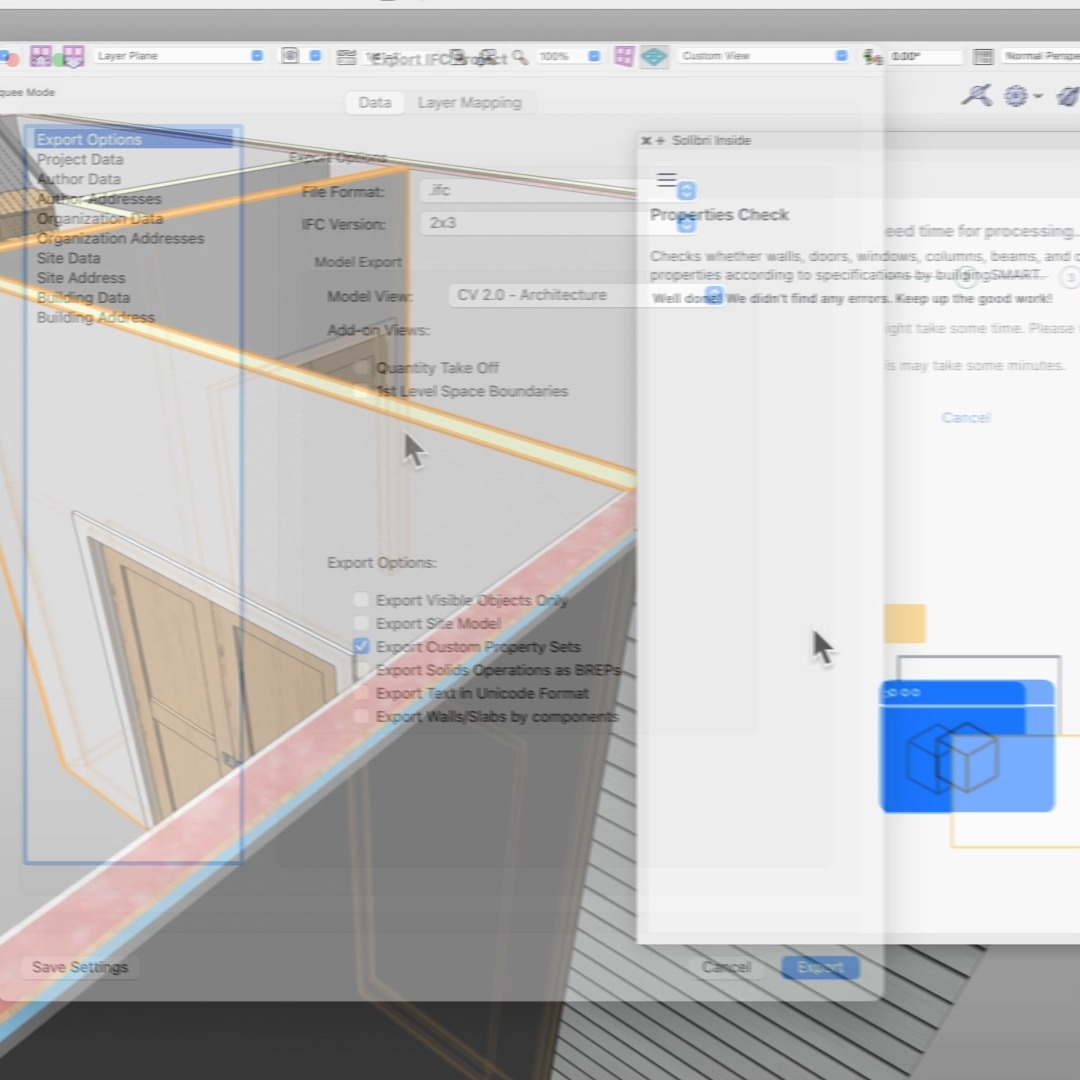This screenshot has width=1080, height=1080.
Task: Enable Export Solids Operations as BREPs
Action: (x=361, y=669)
